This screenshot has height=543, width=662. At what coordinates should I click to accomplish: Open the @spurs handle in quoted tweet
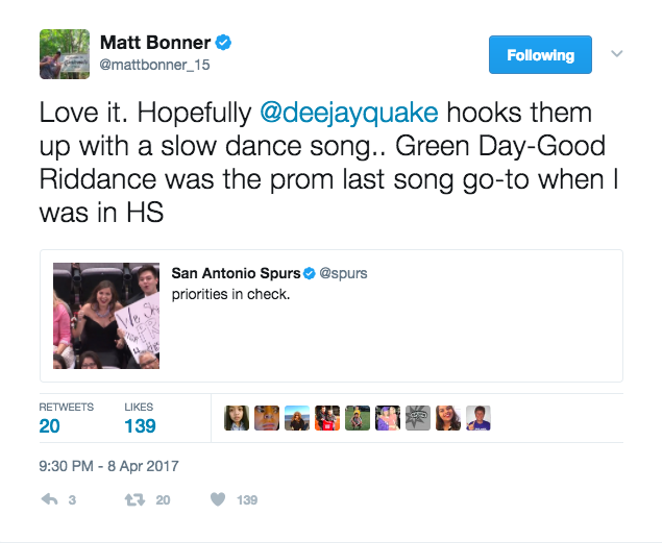tap(343, 274)
